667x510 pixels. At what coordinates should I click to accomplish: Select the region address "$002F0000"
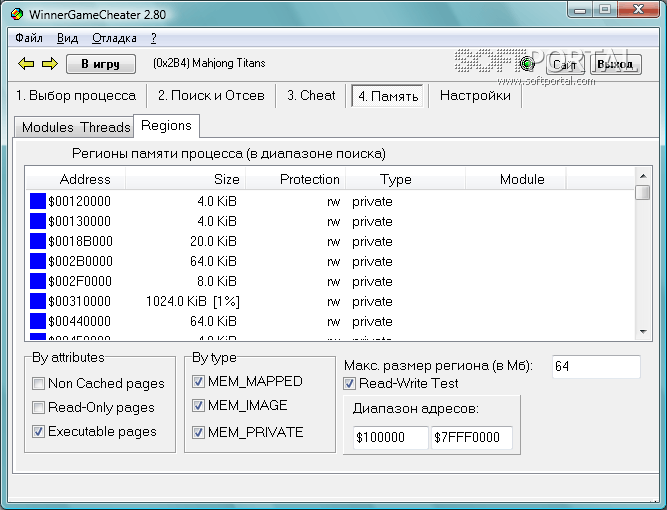point(80,281)
